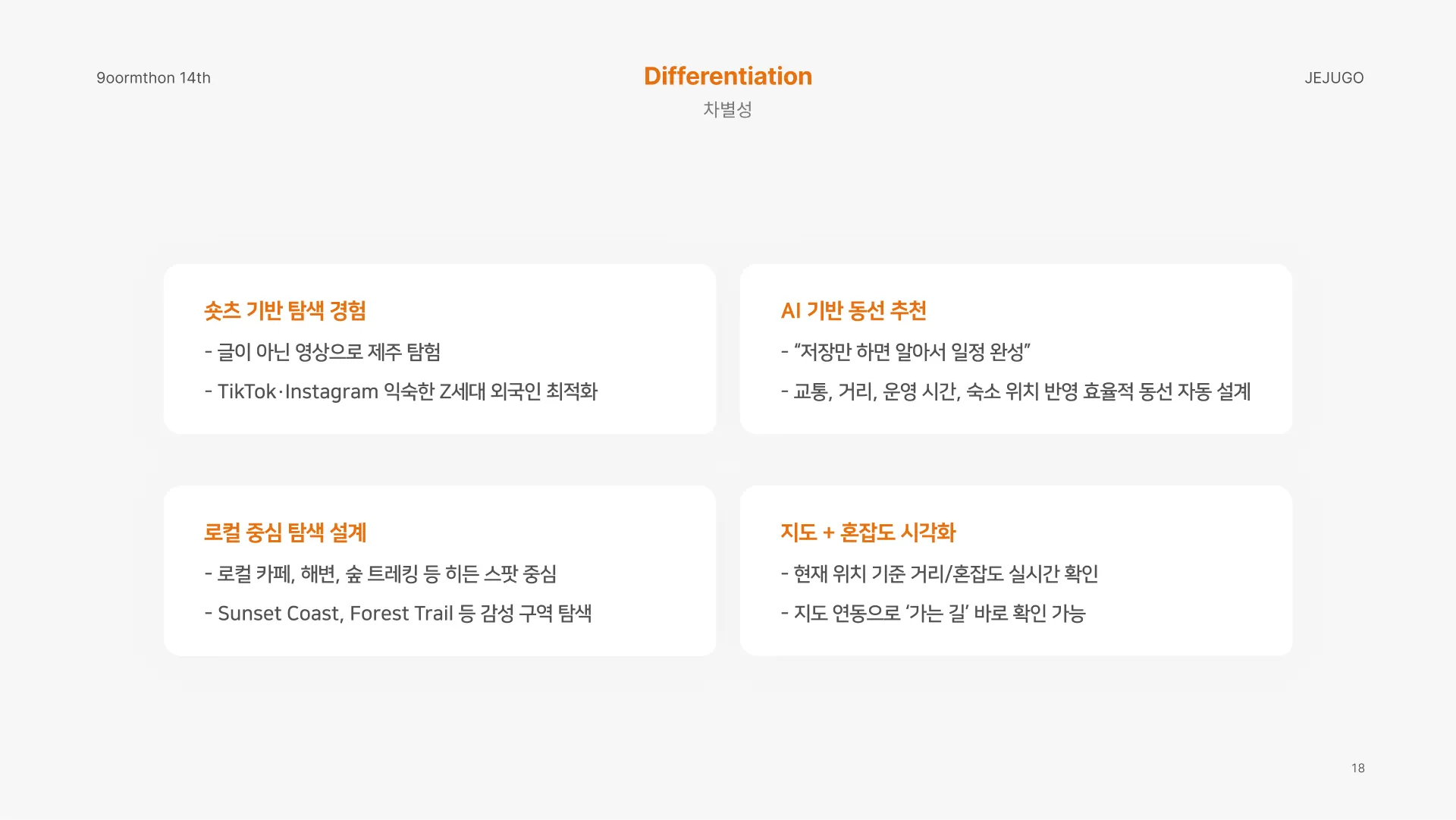Click the 9oormthon 14th header label
This screenshot has width=1456, height=820.
point(153,78)
